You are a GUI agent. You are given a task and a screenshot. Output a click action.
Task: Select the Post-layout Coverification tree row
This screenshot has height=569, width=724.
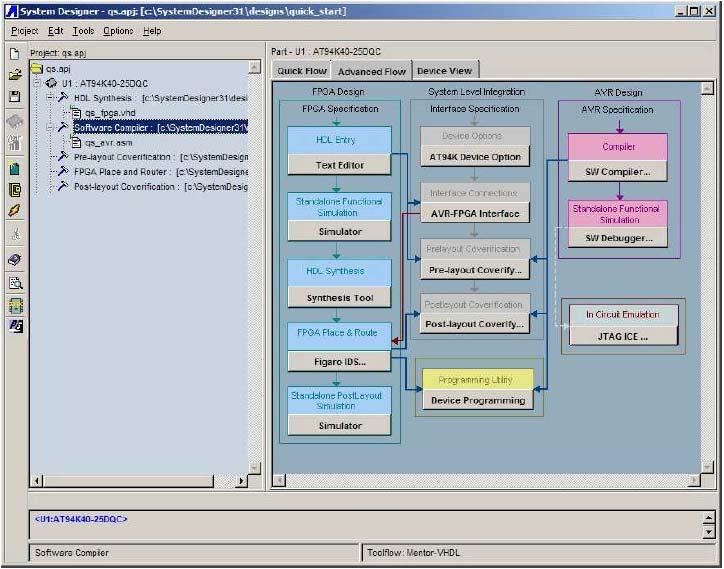click(160, 186)
